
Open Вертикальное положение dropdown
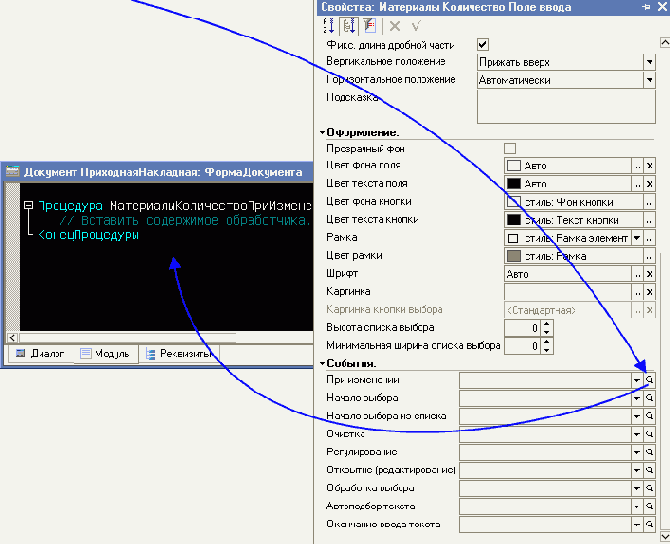pyautogui.click(x=648, y=62)
